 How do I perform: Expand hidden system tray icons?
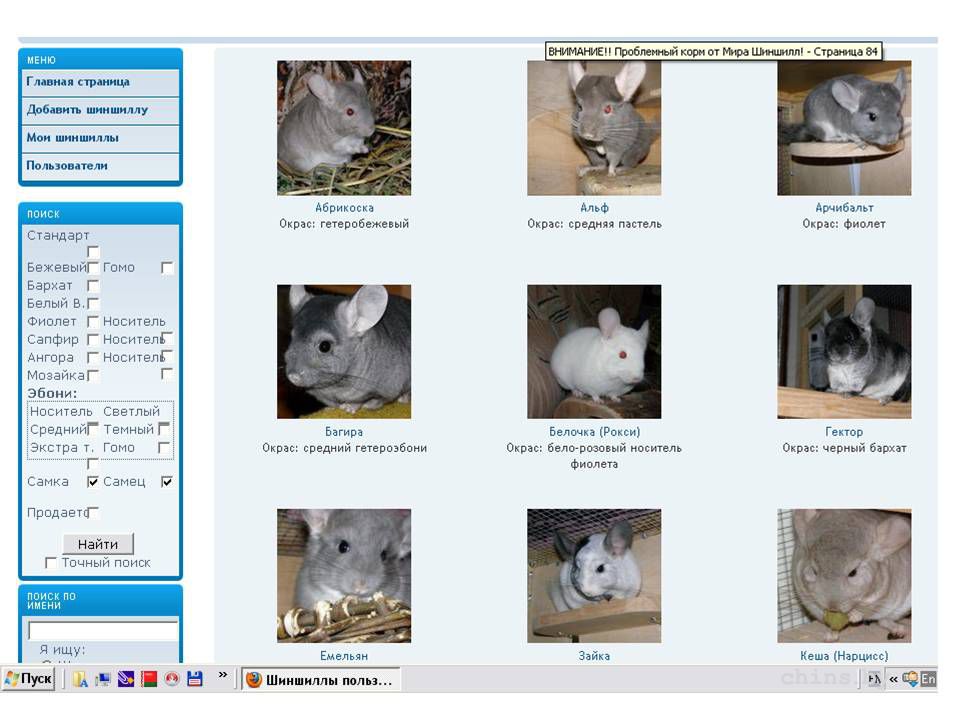(893, 679)
